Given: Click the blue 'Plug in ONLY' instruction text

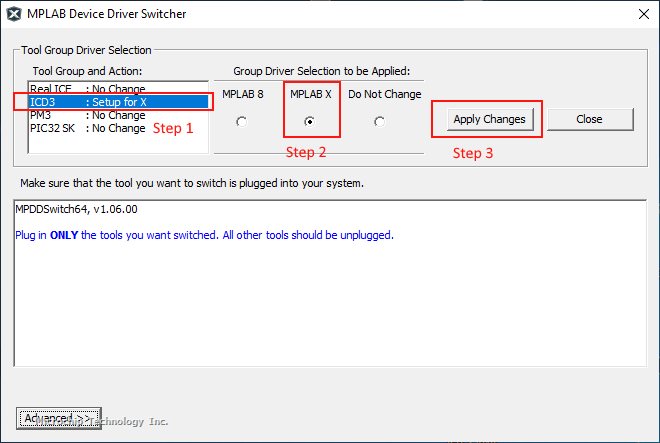Looking at the screenshot, I should coord(204,236).
